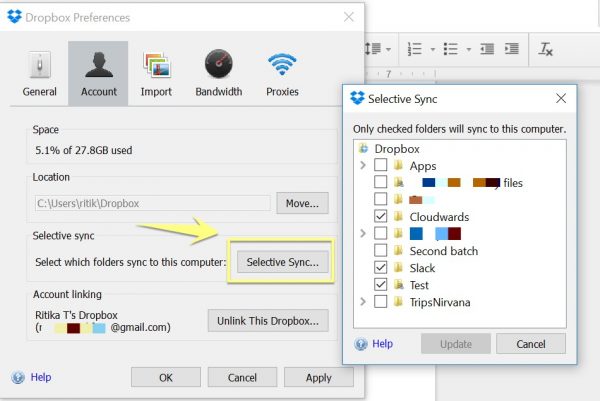This screenshot has height=401, width=600.
Task: Switch to the Bandwidth tab
Action: pyautogui.click(x=218, y=73)
